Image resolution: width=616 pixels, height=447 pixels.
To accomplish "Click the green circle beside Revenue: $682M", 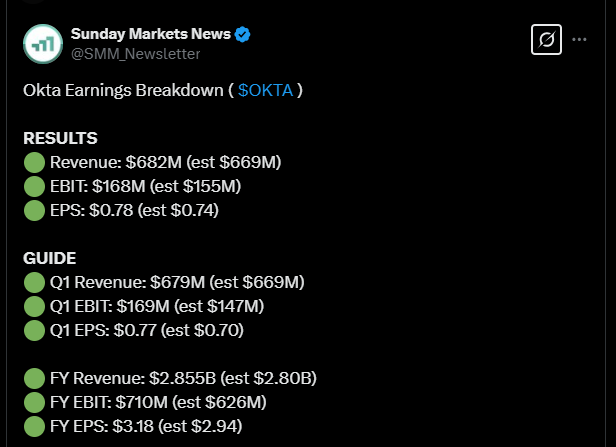I will click(x=34, y=162).
